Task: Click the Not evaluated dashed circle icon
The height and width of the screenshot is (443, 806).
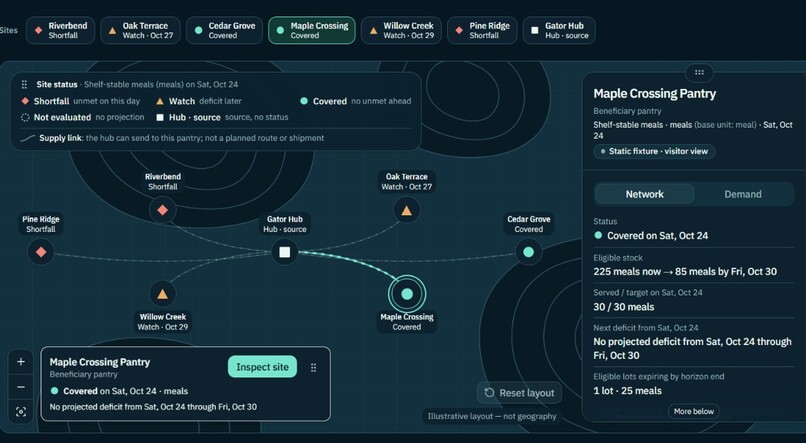Action: point(25,117)
